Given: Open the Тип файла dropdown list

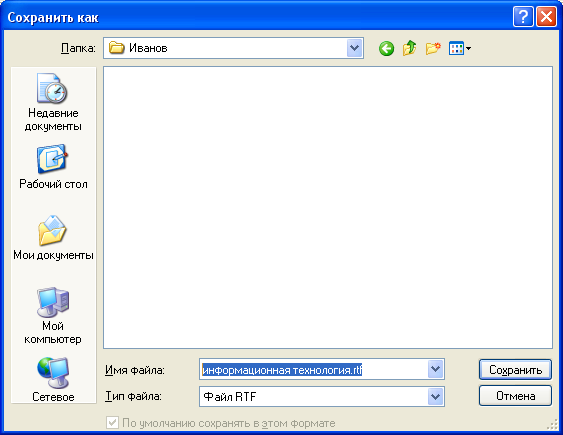Looking at the screenshot, I should click(436, 397).
